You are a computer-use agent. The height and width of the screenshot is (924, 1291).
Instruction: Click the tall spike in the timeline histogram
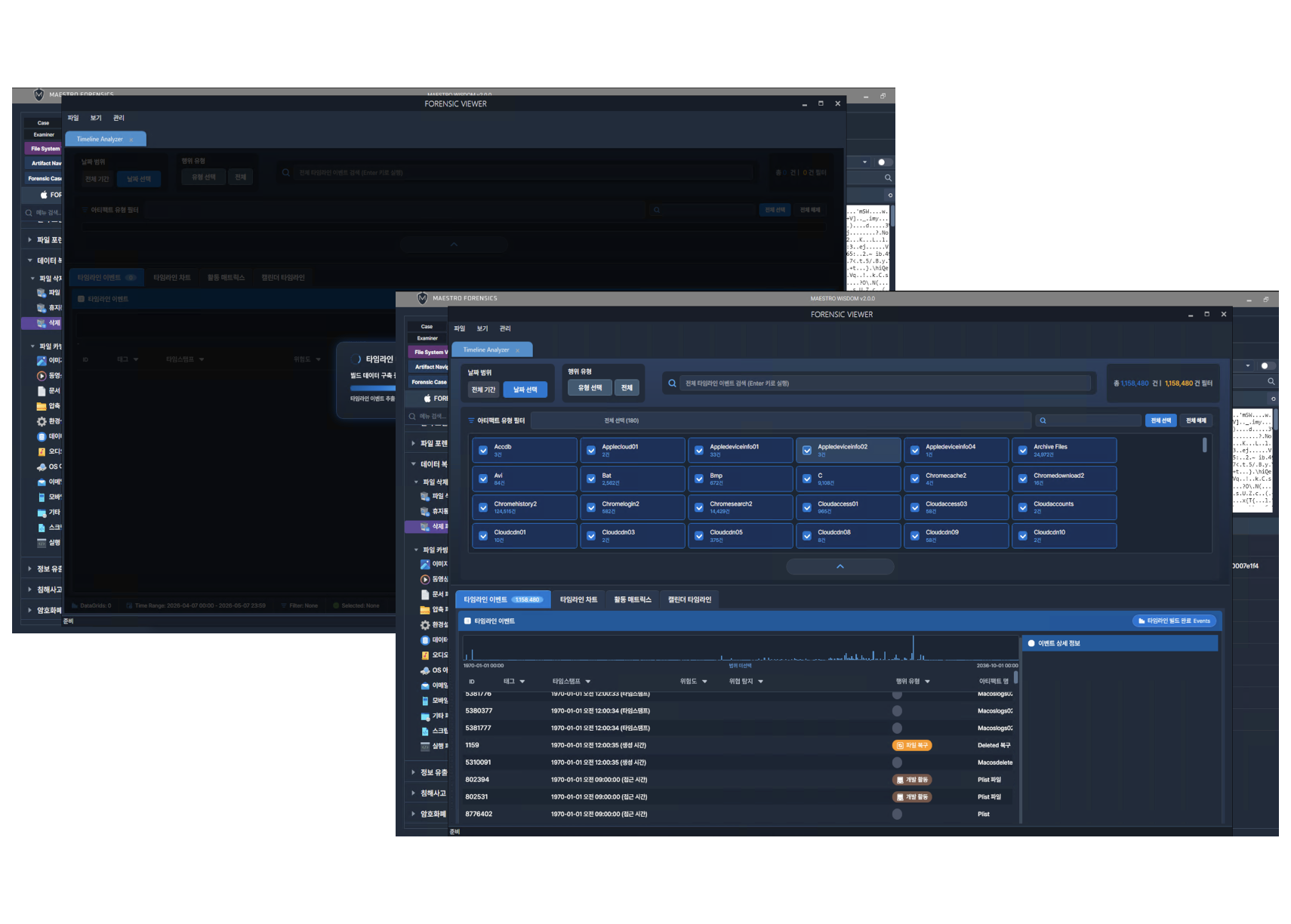coord(913,648)
